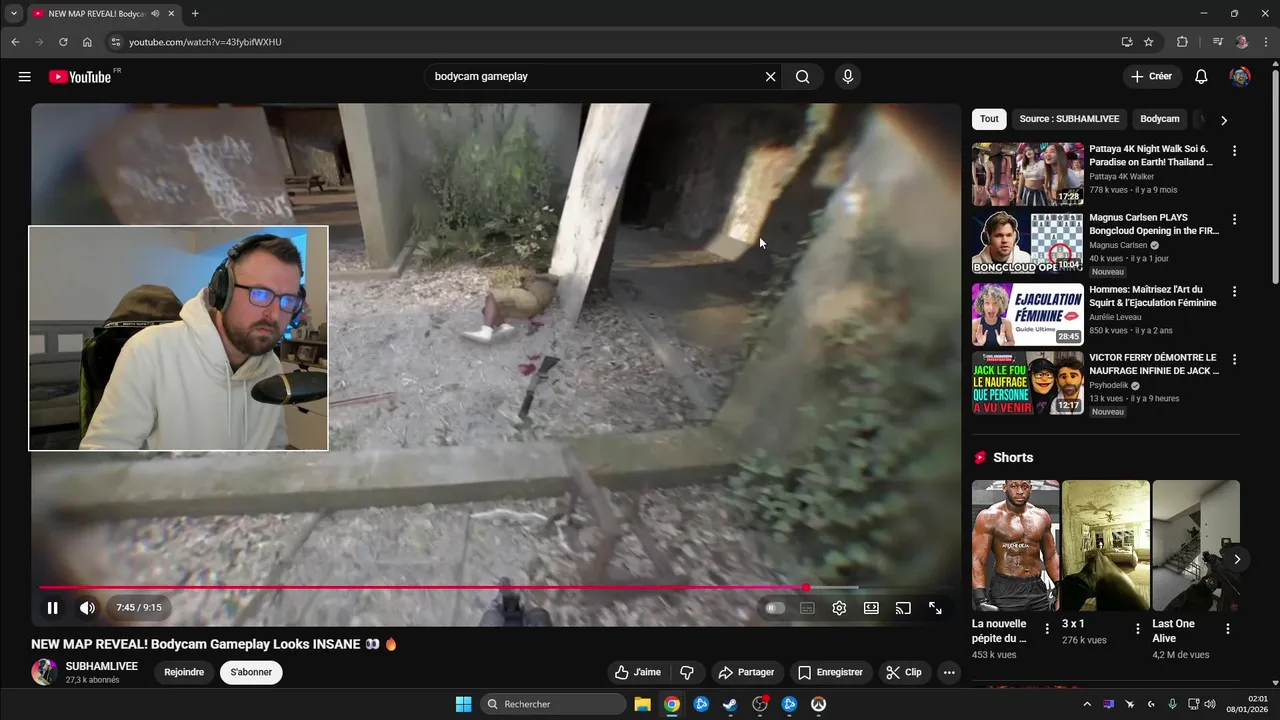Open options for VICTOR FERRY video

1234,359
